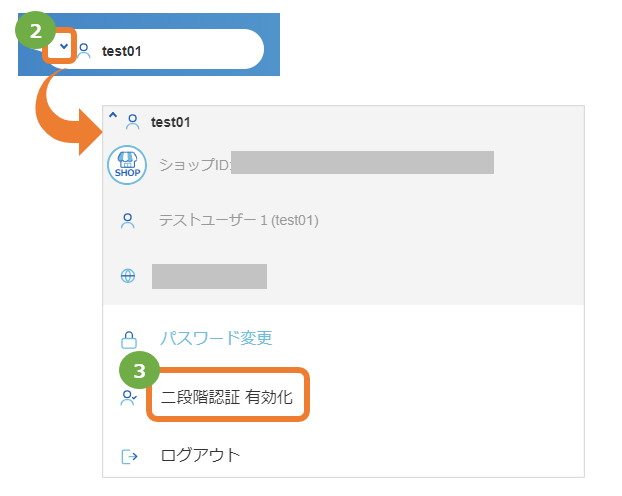Click the padlock icon for password change

coord(129,340)
